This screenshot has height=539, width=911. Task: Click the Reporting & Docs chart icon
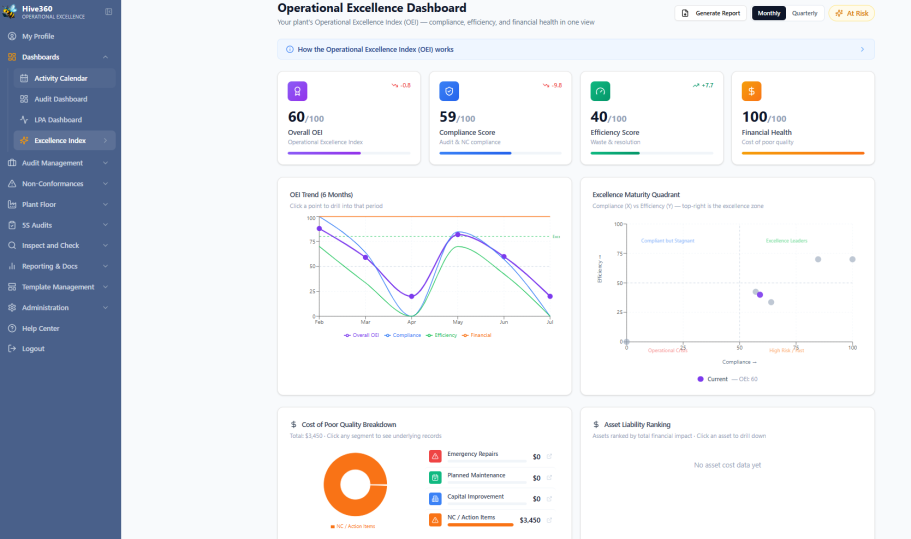click(x=12, y=266)
